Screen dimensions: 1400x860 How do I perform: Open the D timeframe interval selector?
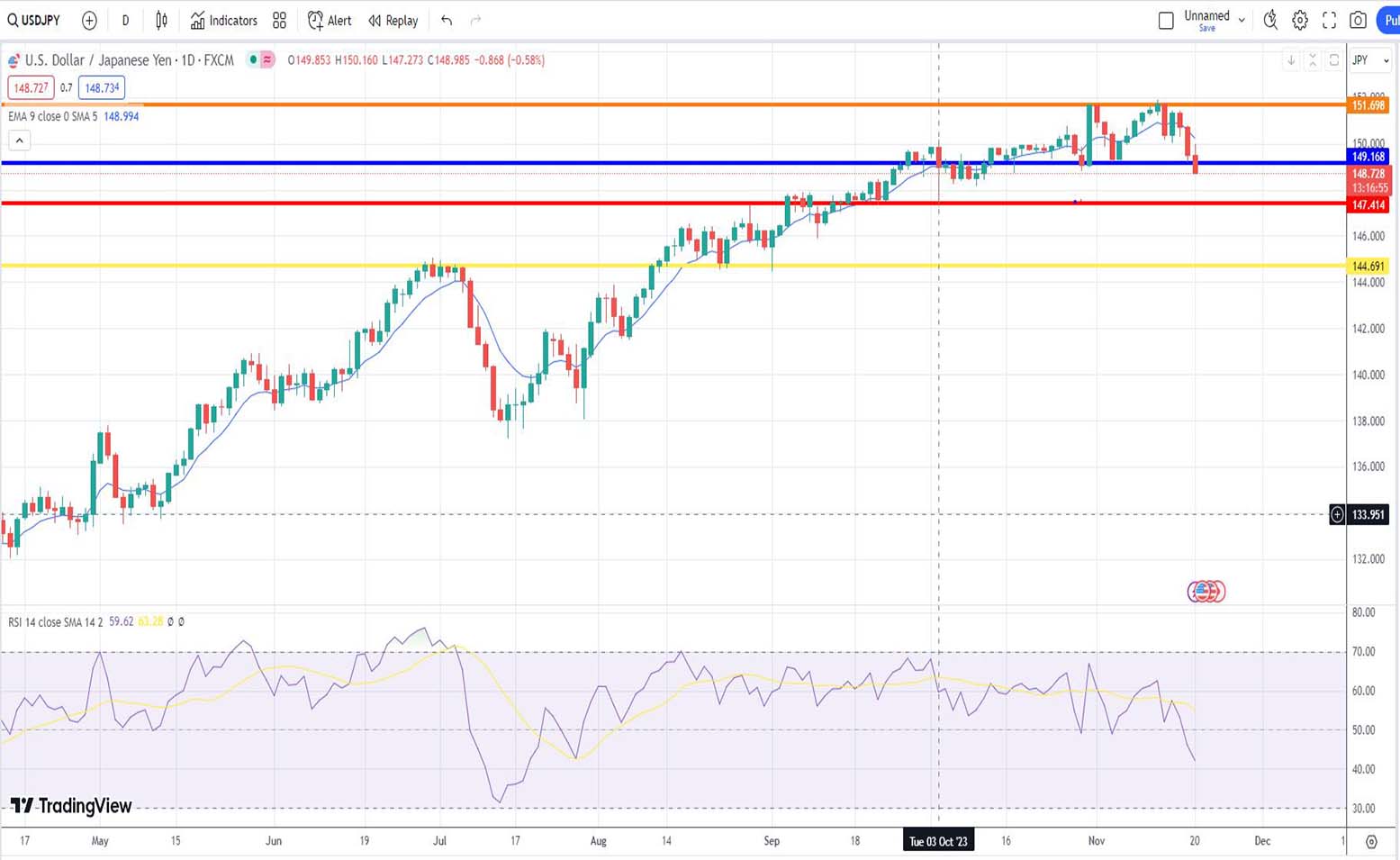(x=125, y=20)
